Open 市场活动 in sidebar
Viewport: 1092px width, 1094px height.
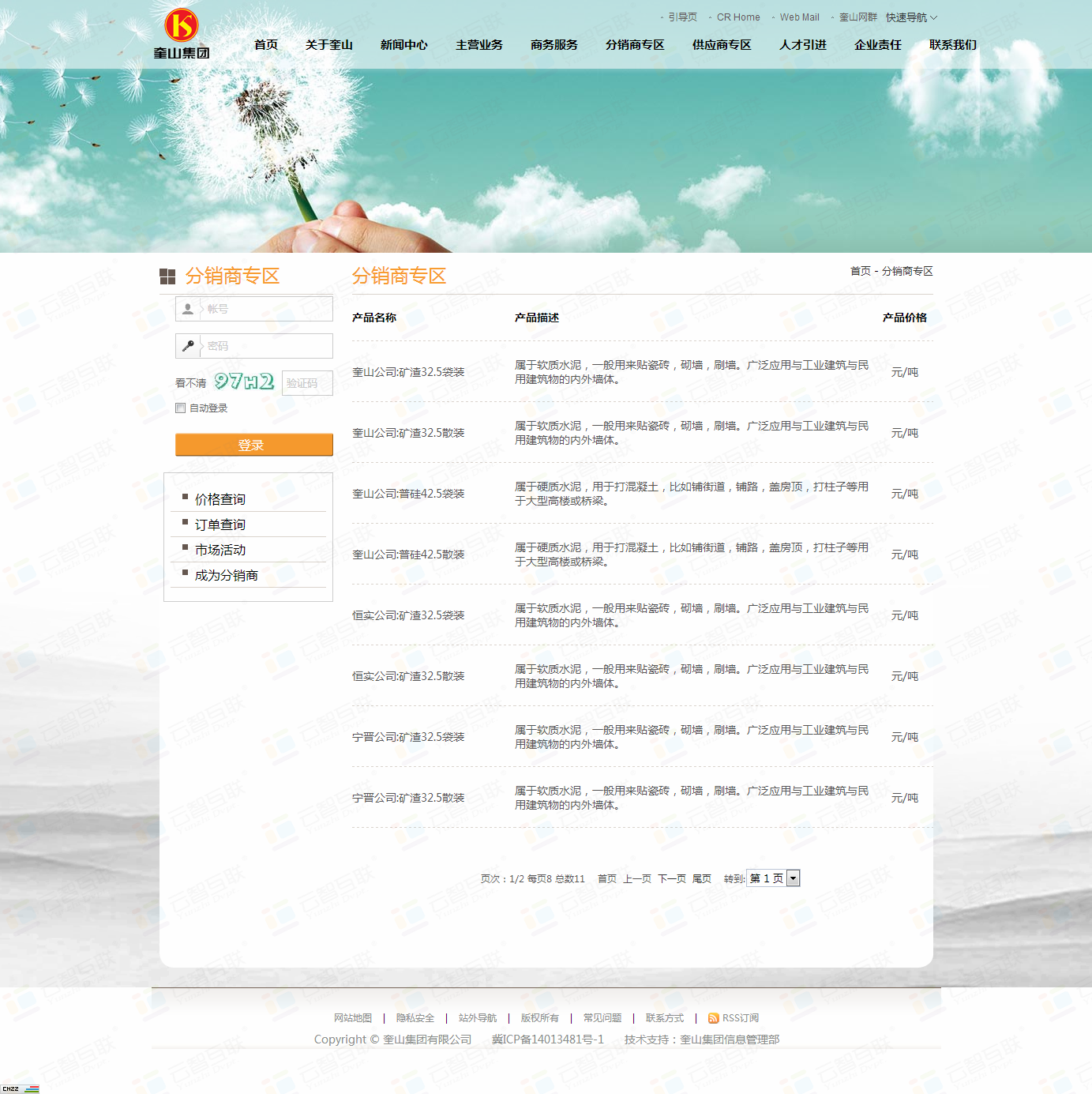click(x=220, y=550)
